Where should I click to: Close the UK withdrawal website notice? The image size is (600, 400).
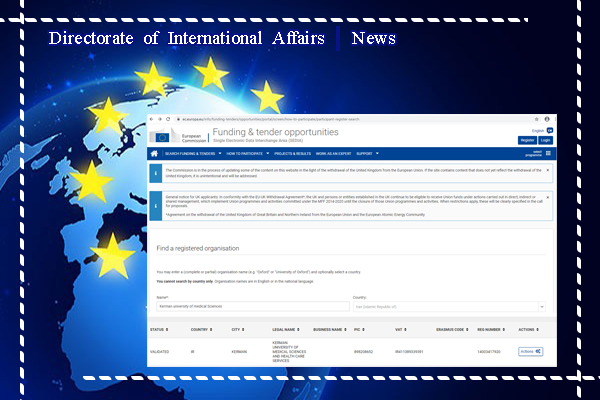548,170
